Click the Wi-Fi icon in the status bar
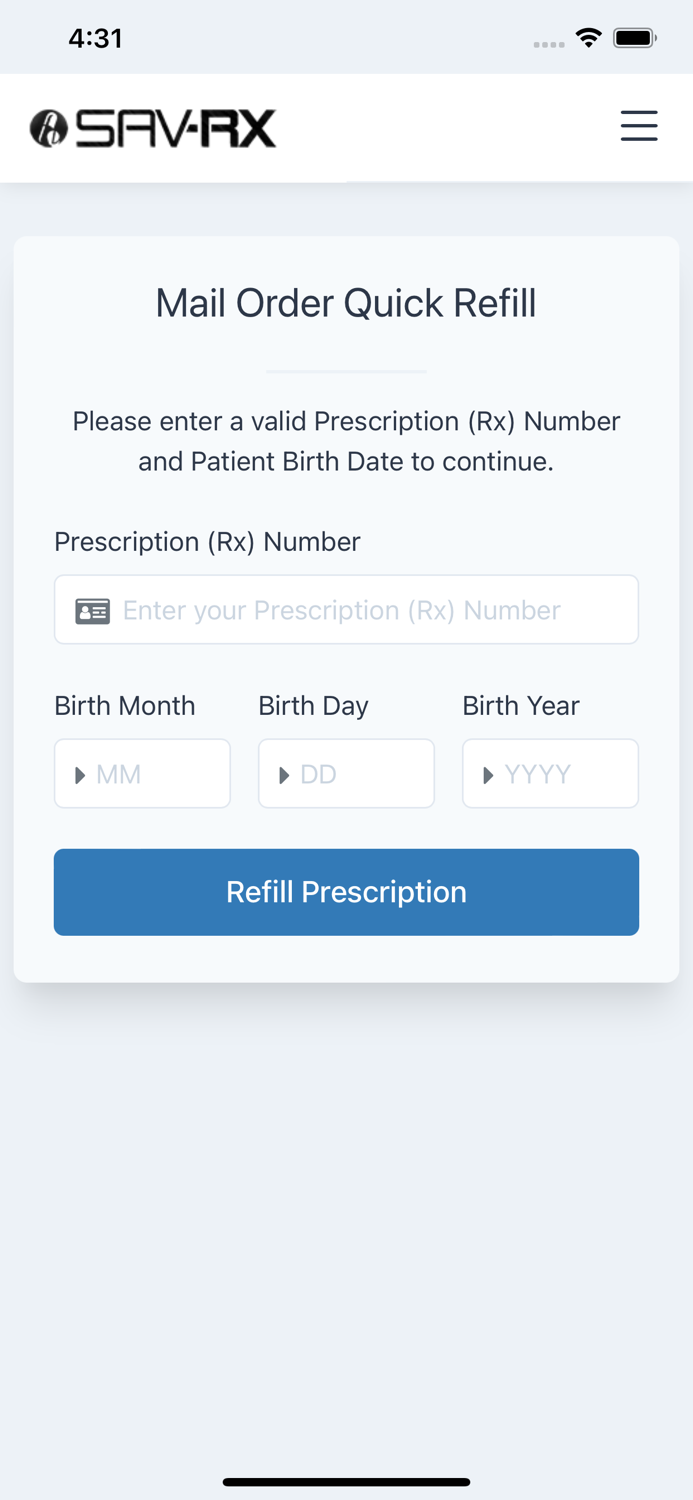Viewport: 693px width, 1500px height. (x=588, y=37)
